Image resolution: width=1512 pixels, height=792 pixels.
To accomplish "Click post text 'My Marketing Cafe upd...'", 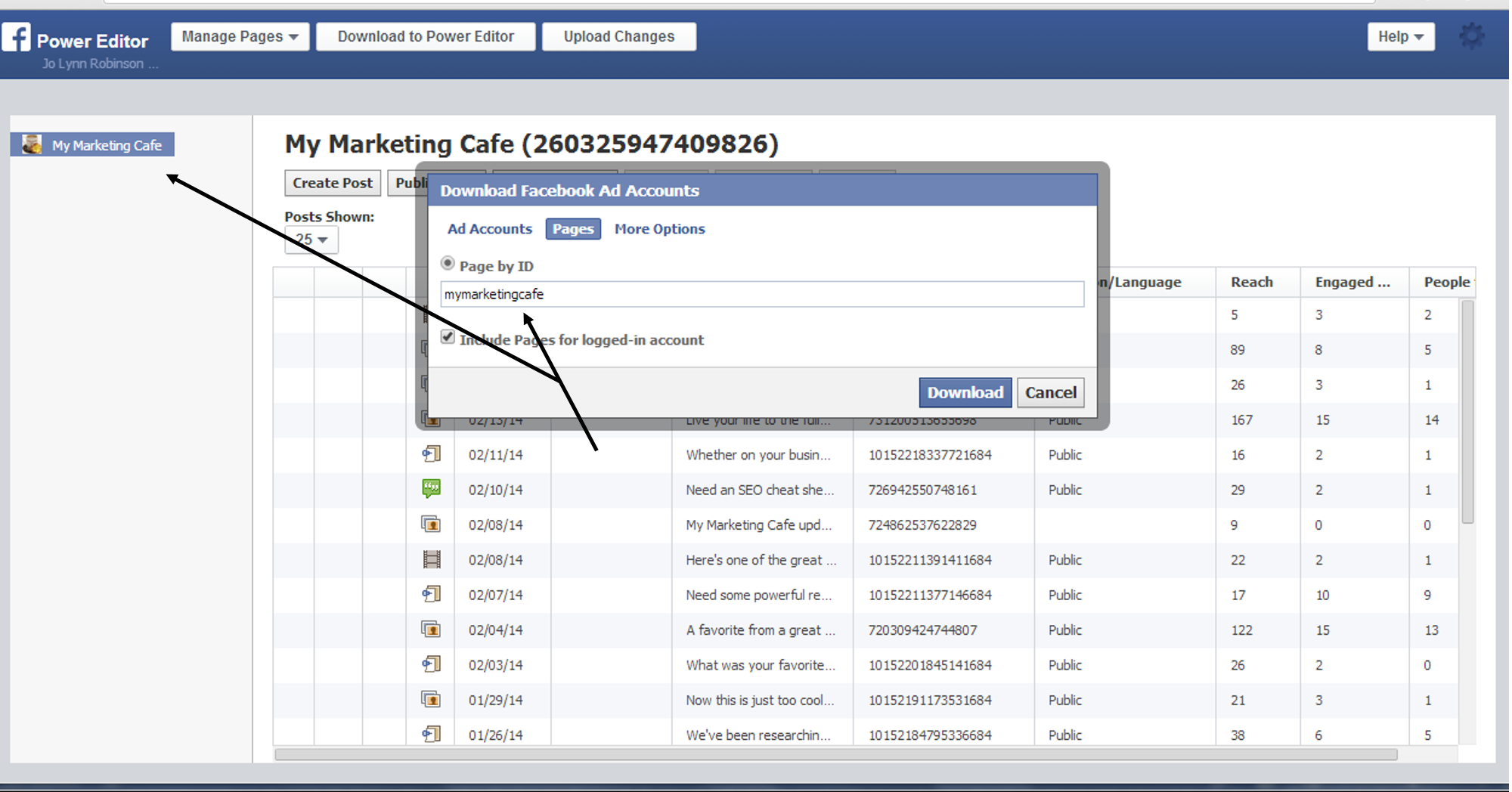I will click(x=758, y=524).
